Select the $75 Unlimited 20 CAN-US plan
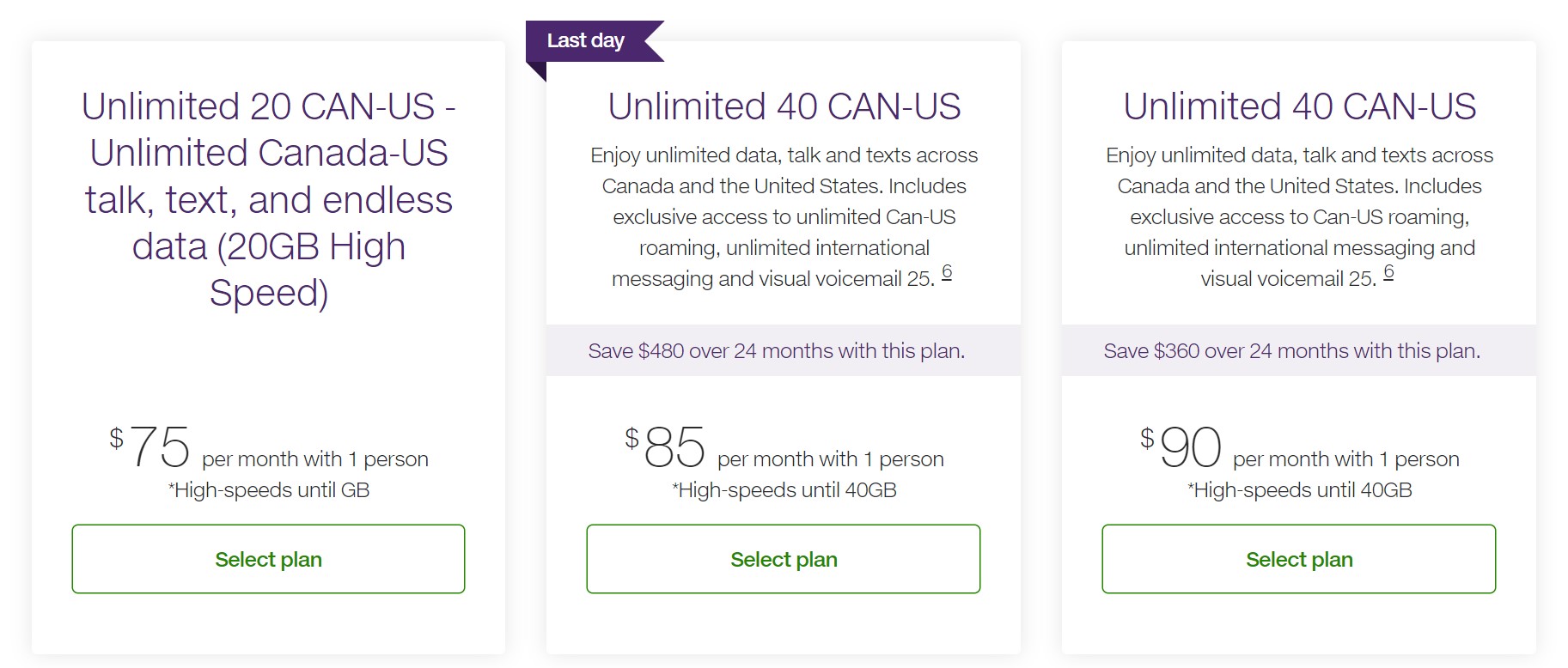This screenshot has width=1568, height=668. pyautogui.click(x=268, y=559)
